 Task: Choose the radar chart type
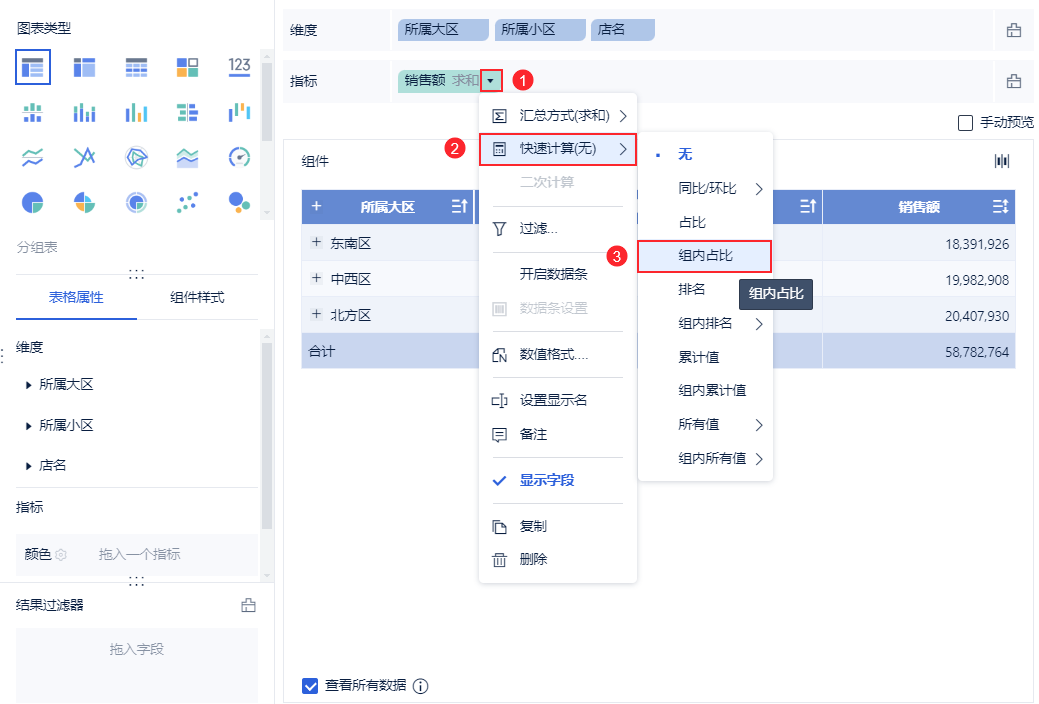(x=136, y=157)
